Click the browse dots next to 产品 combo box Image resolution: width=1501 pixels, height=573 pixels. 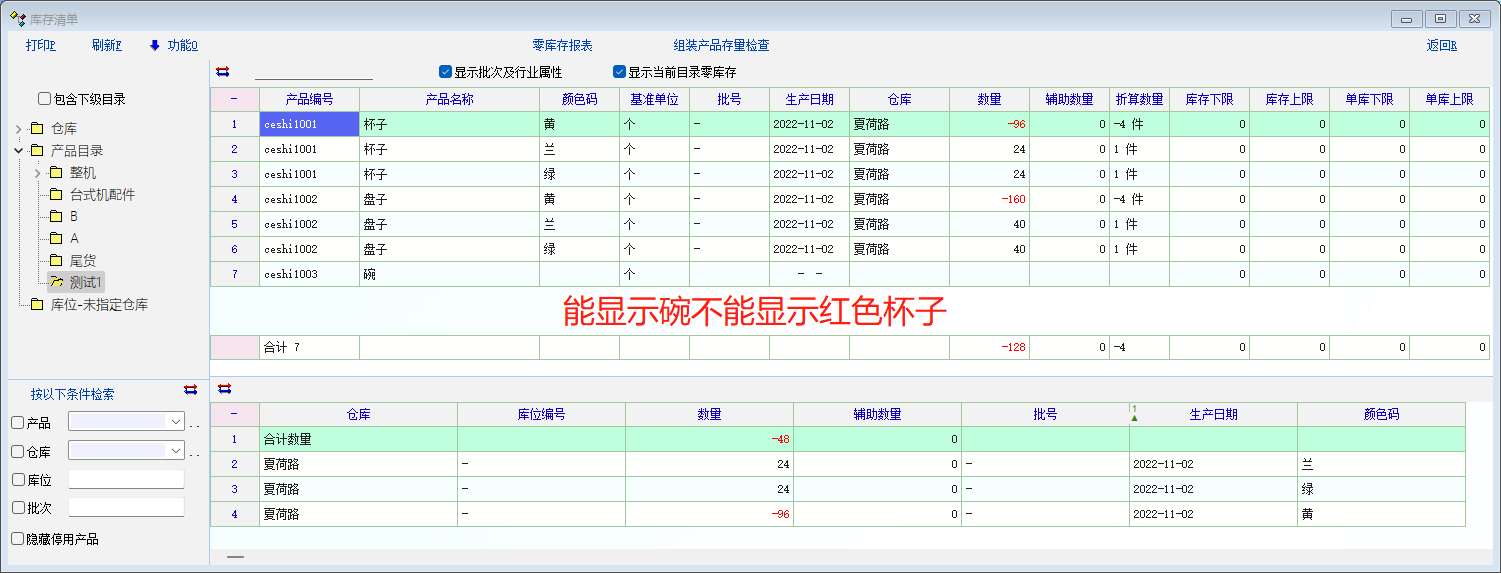[194, 424]
